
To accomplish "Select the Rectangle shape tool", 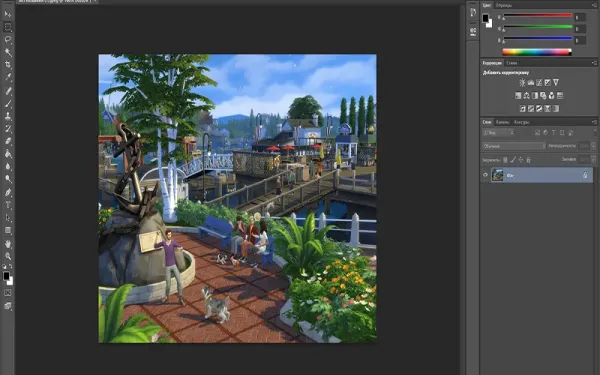I will (8, 230).
